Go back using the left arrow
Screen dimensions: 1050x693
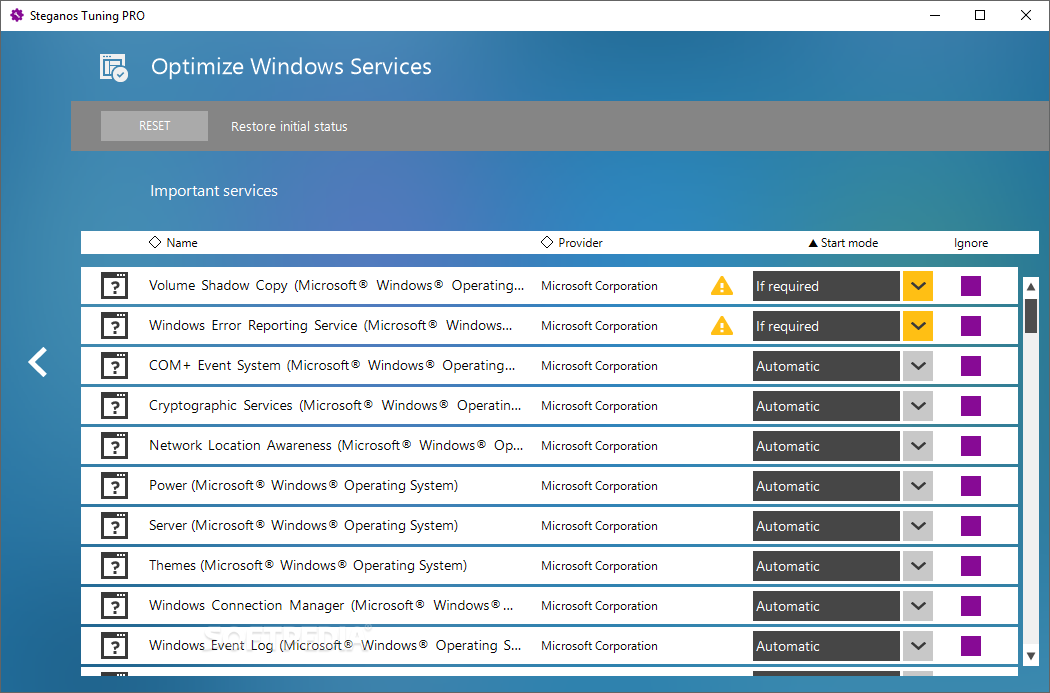[x=38, y=362]
